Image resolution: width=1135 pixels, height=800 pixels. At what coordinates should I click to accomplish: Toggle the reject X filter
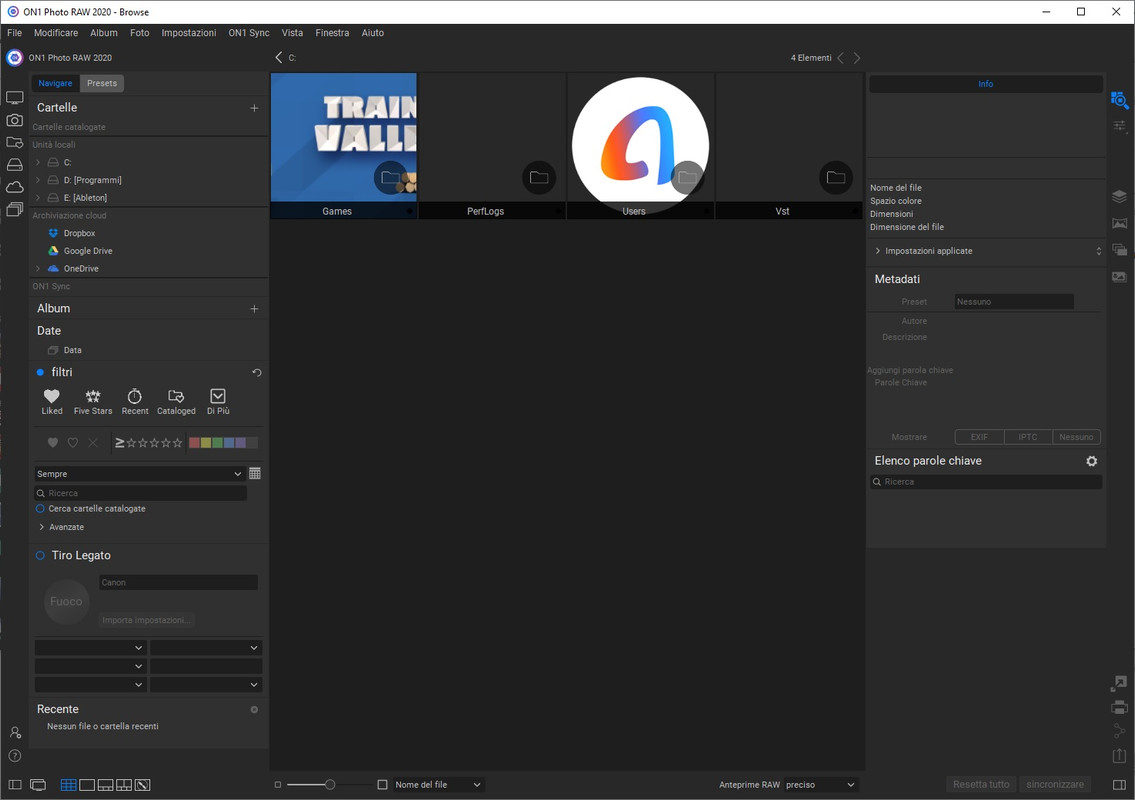93,442
